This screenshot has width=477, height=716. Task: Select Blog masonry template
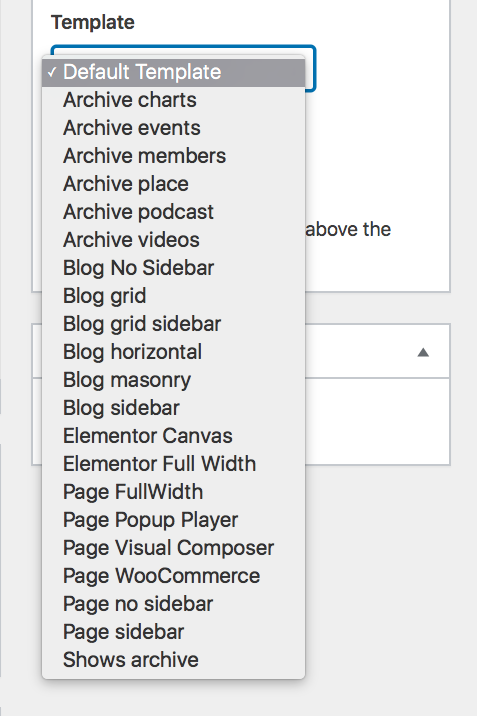(173, 380)
